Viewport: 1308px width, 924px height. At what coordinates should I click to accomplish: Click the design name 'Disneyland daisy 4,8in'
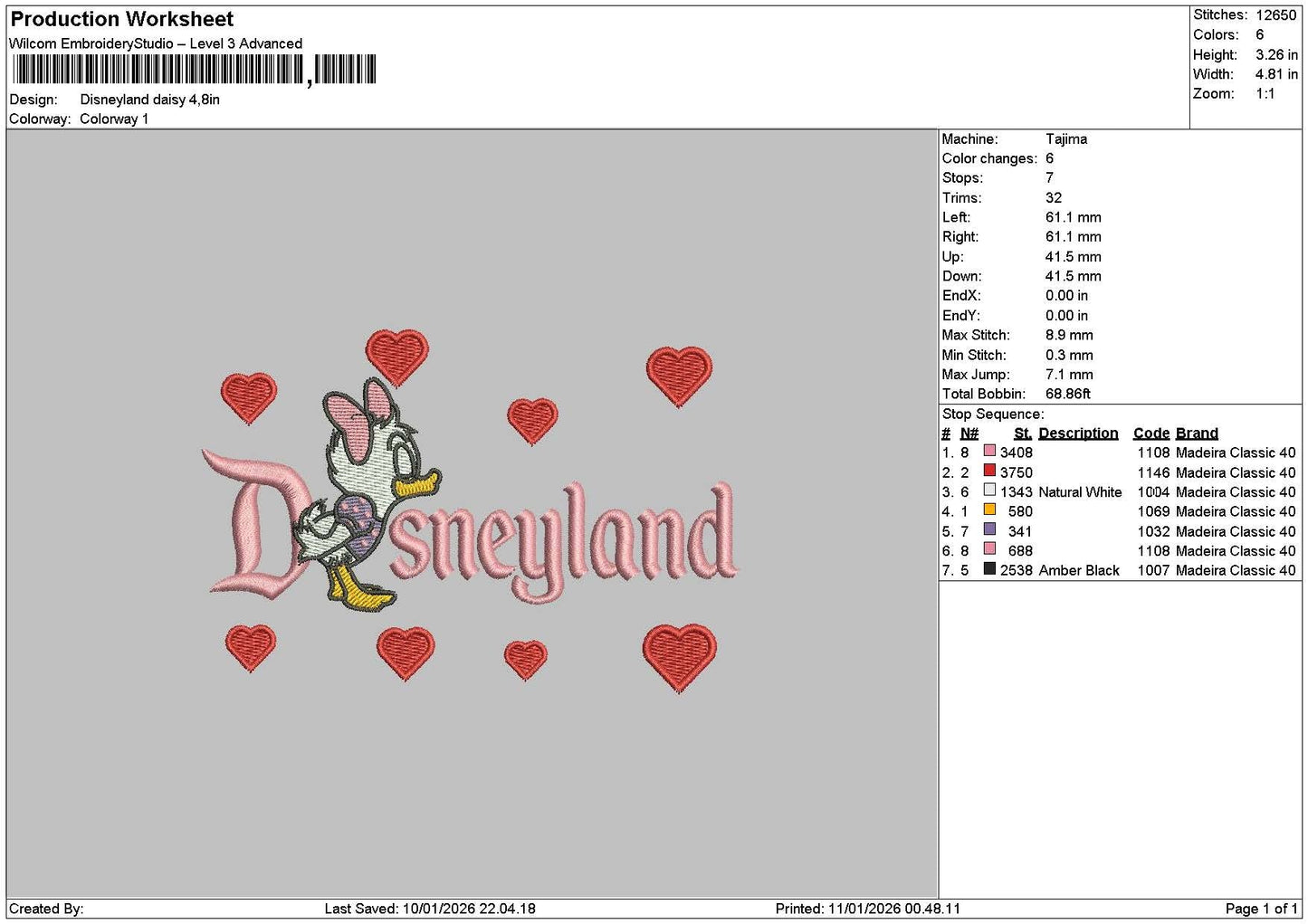[x=150, y=100]
